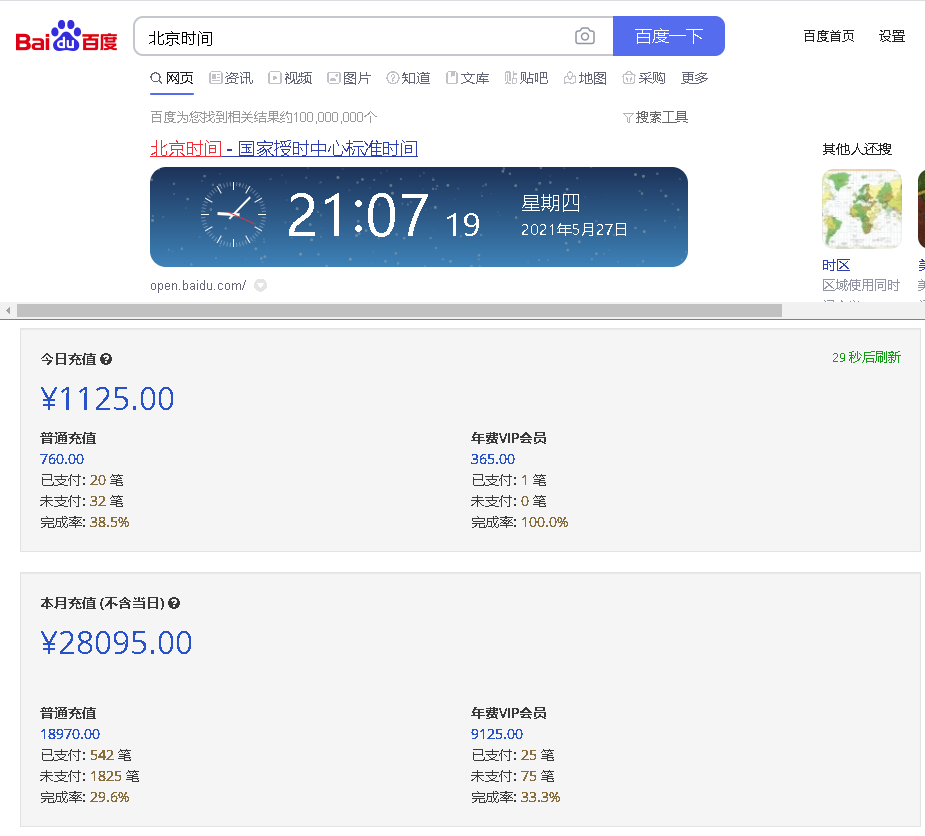The image size is (925, 836).
Task: Click help icon next to 本月充值
Action: 174,603
